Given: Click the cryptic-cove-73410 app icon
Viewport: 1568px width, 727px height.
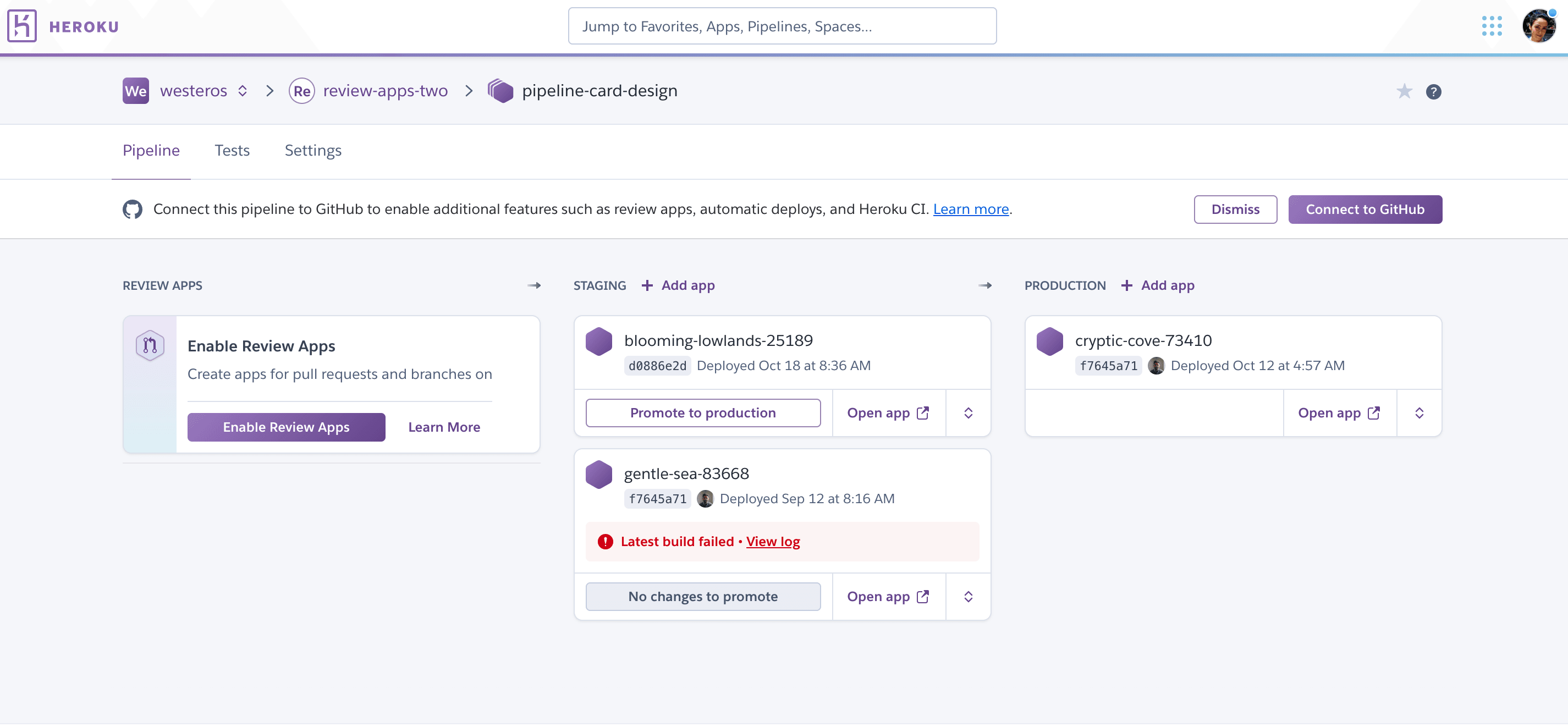Looking at the screenshot, I should click(1050, 340).
